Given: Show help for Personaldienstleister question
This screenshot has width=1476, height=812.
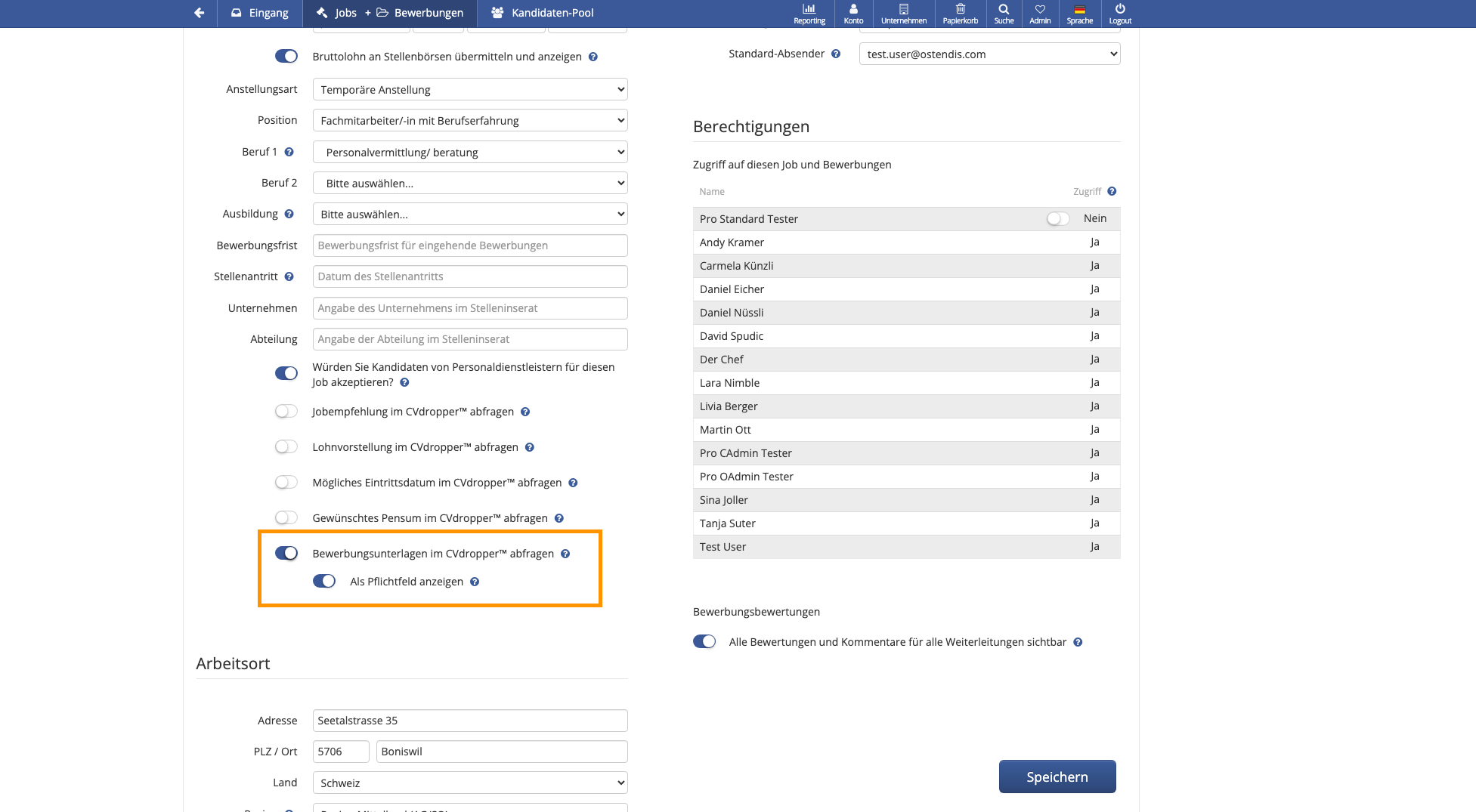Looking at the screenshot, I should (x=404, y=382).
